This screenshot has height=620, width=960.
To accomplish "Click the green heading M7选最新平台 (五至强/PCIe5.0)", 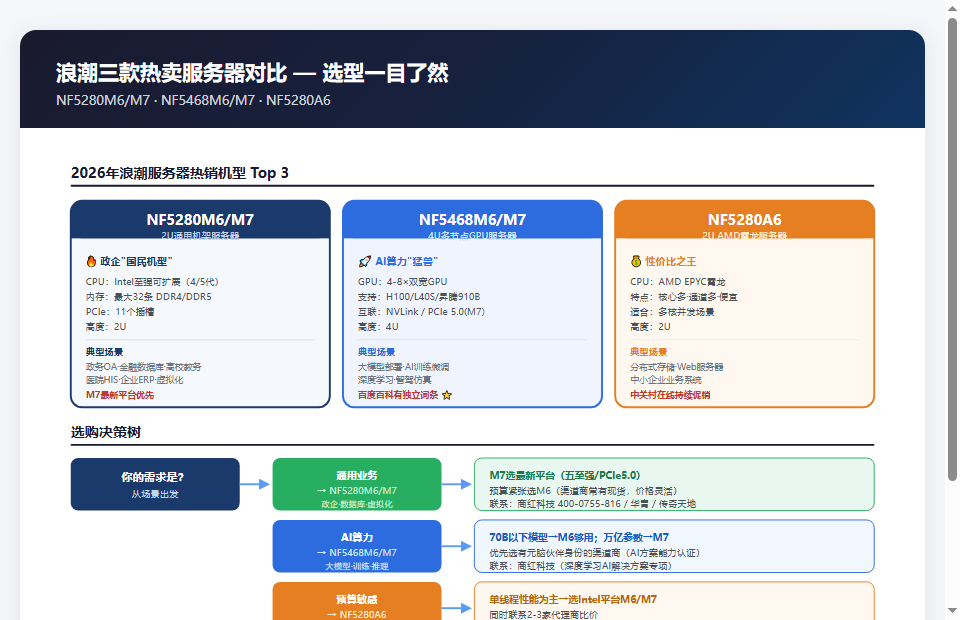I will pyautogui.click(x=564, y=476).
